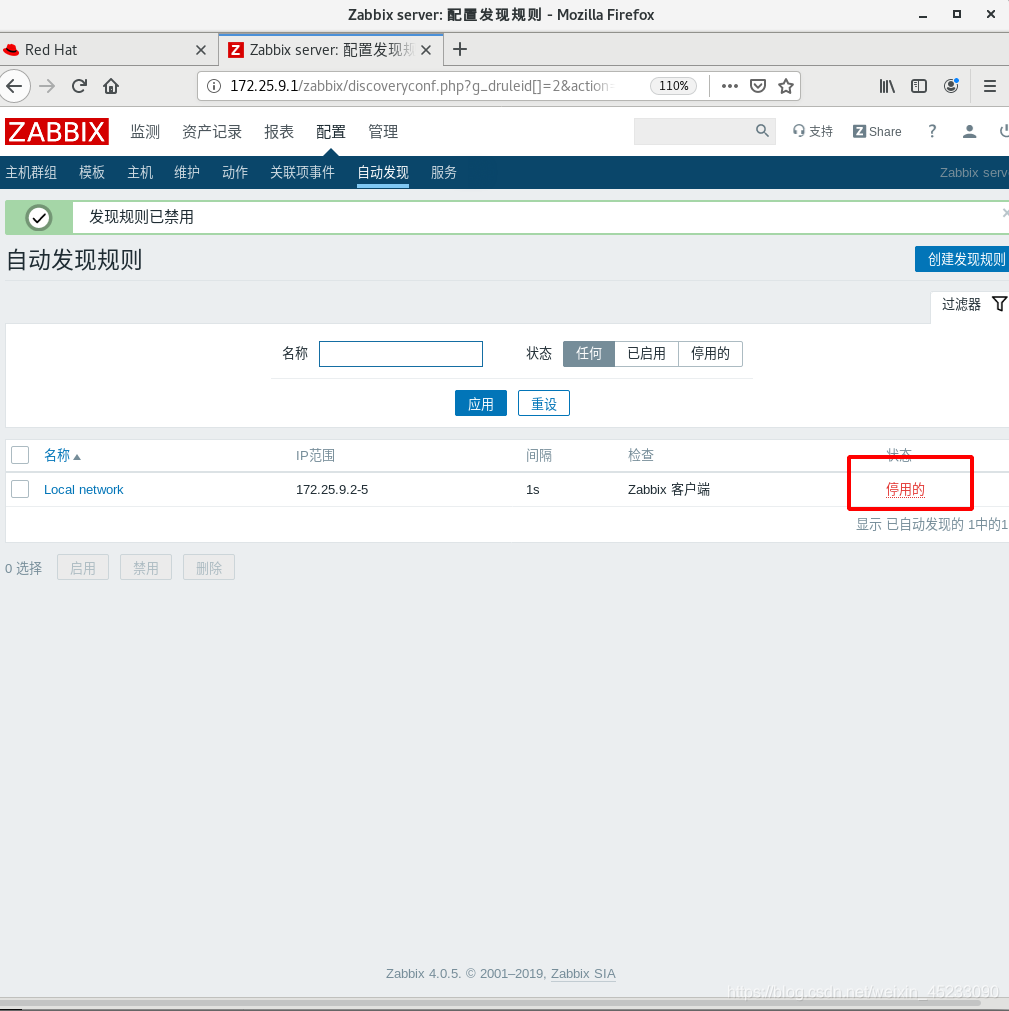
Task: Select the 已启用 status filter
Action: click(x=646, y=353)
